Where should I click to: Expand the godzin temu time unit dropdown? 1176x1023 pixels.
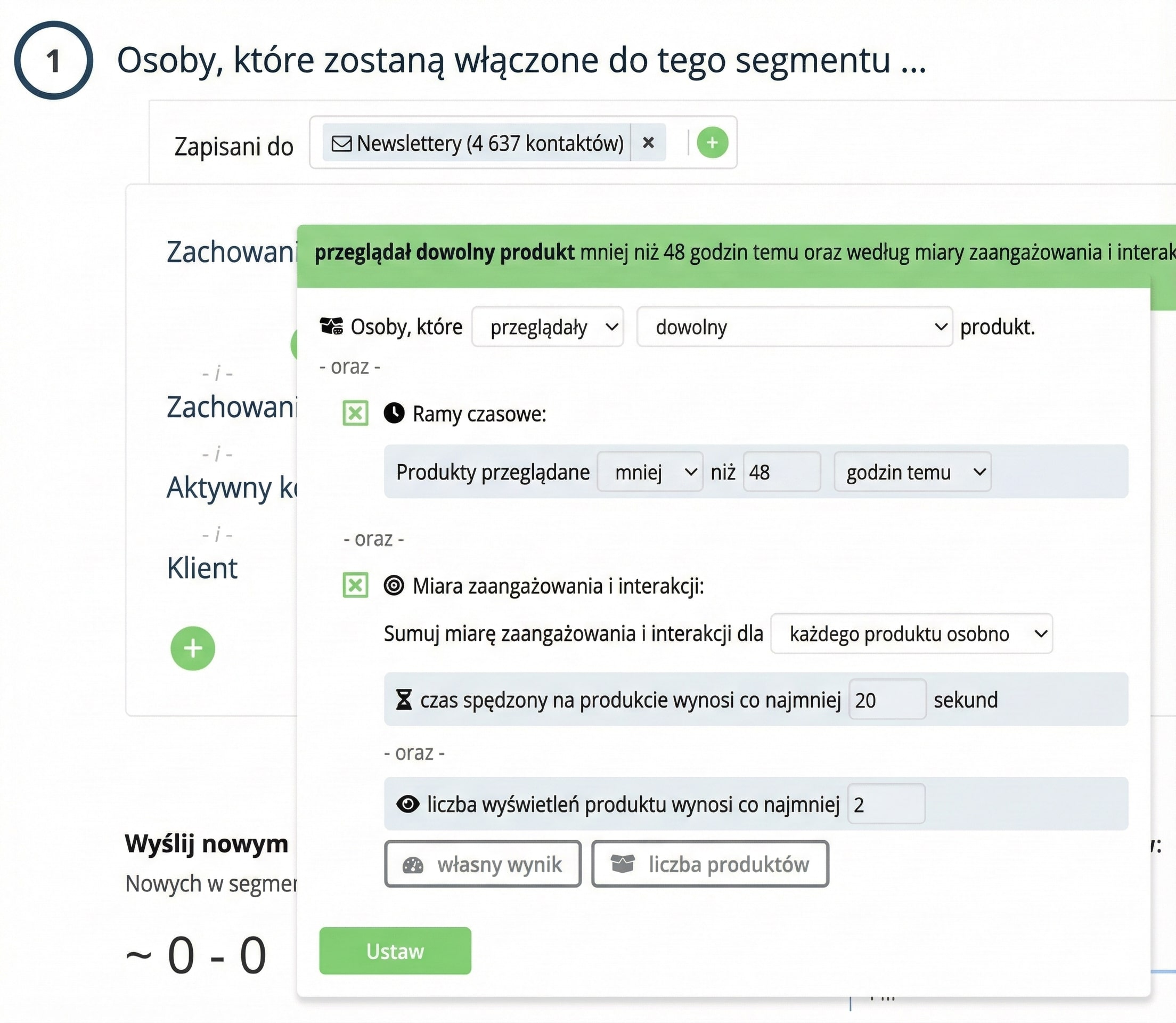click(912, 472)
